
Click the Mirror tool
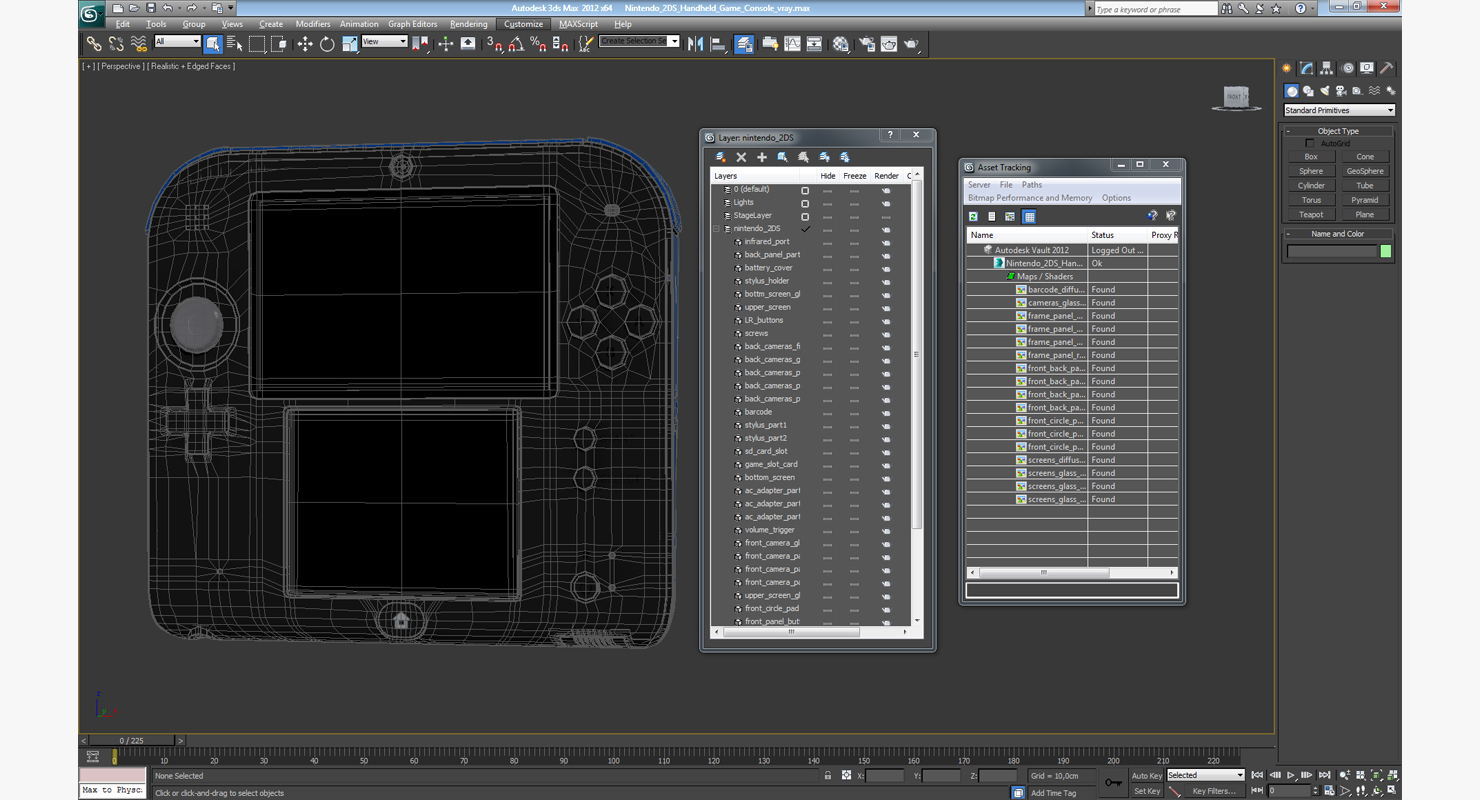(x=696, y=44)
